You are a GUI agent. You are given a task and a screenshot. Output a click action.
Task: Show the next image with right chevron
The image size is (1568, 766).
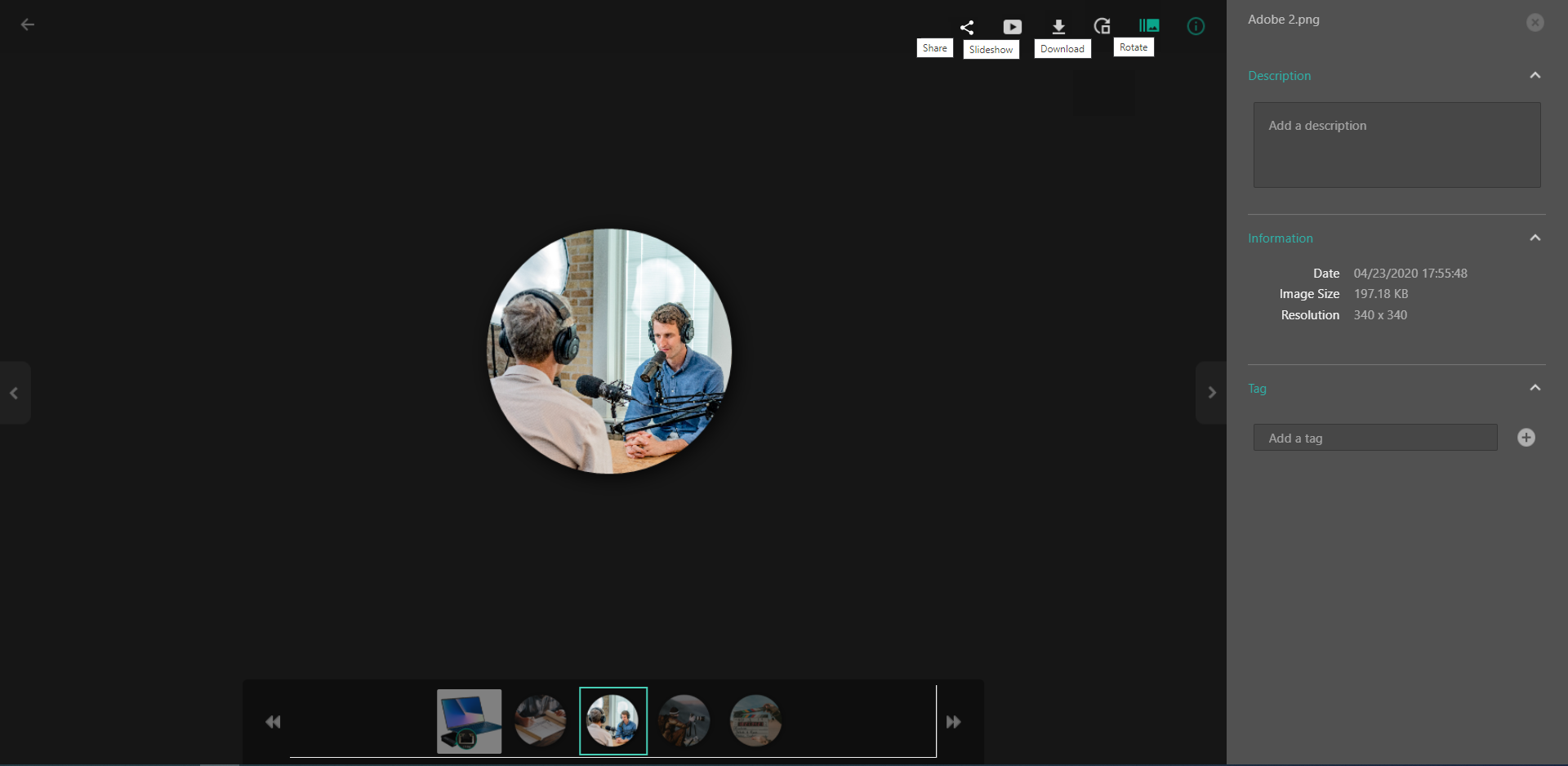click(1212, 393)
